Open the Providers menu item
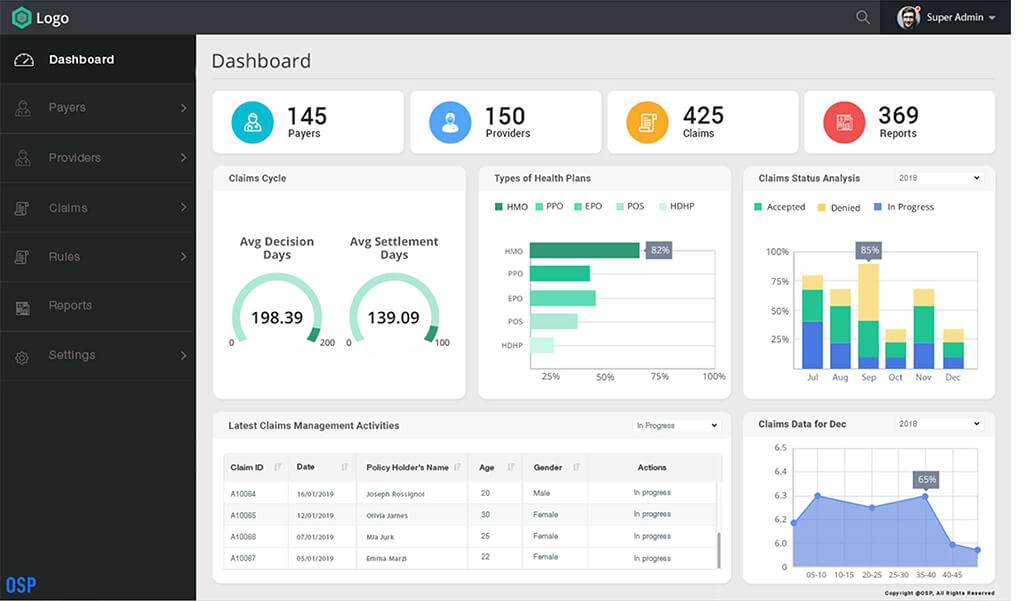The height and width of the screenshot is (601, 1030). coord(75,157)
